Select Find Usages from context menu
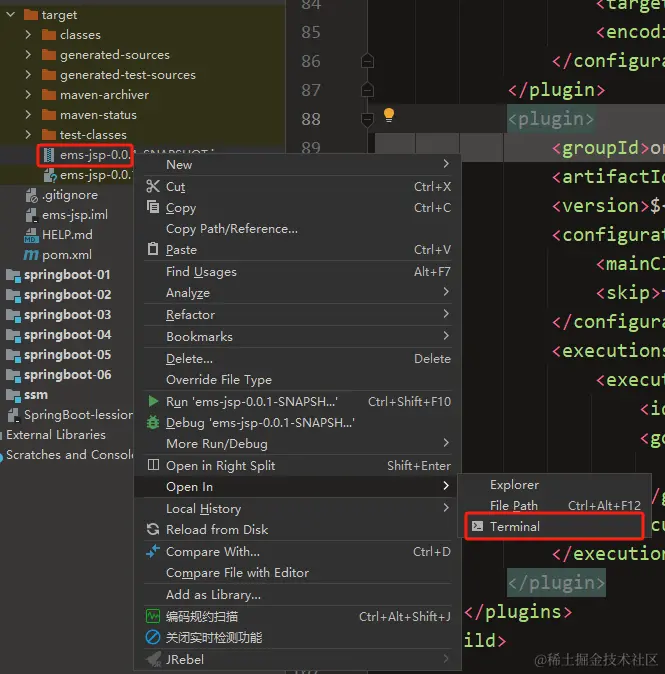The width and height of the screenshot is (665, 674). [297, 271]
